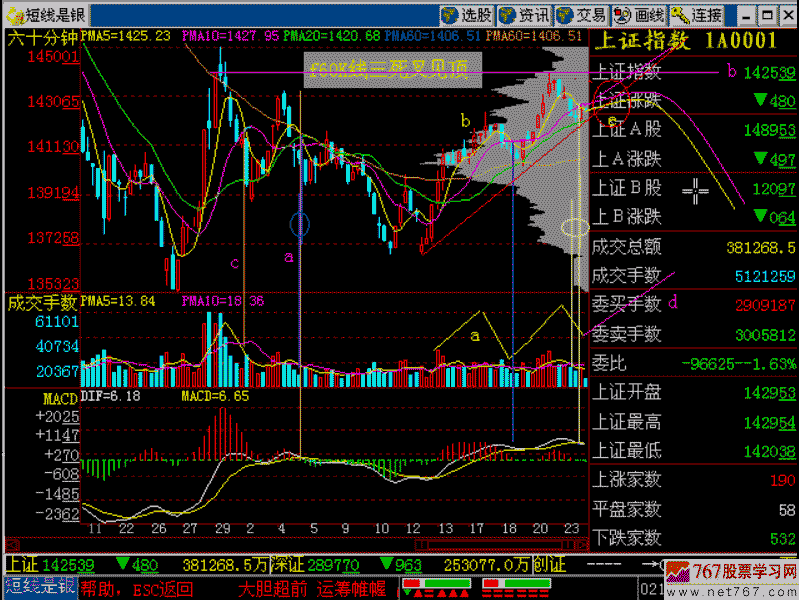
Task: Click the 连接 connect toolbar button
Action: 698,14
